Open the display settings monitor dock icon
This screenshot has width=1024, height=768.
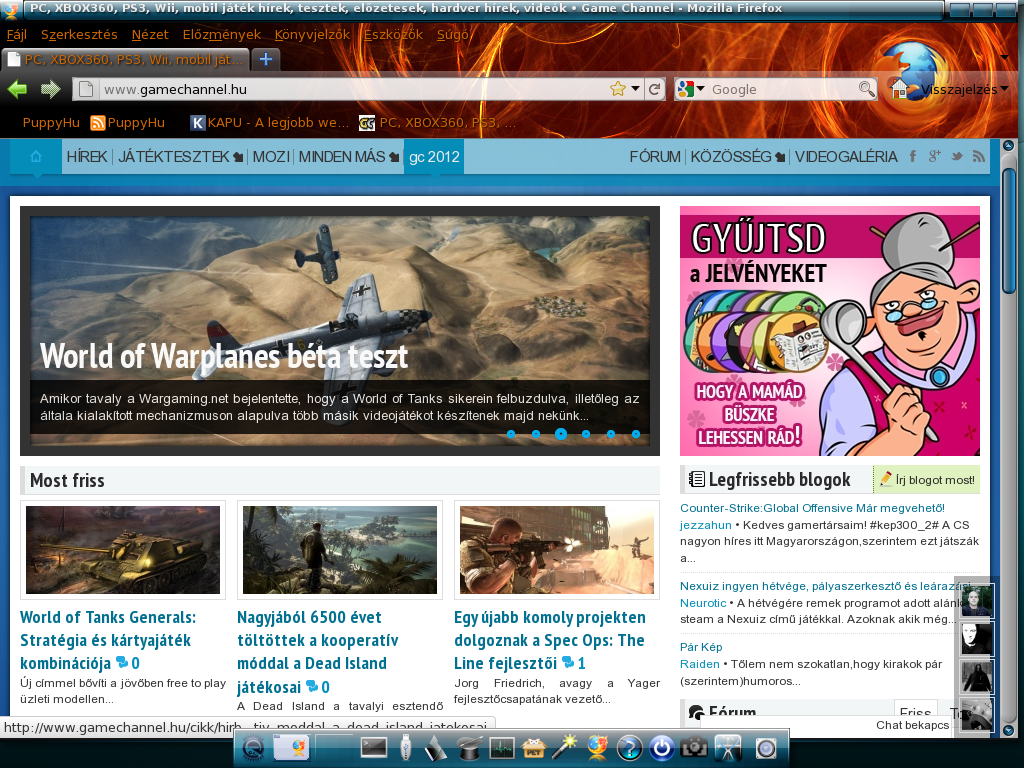[x=729, y=748]
